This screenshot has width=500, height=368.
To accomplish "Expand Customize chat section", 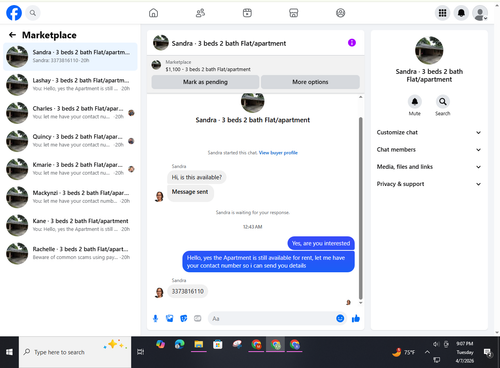I will pyautogui.click(x=429, y=132).
